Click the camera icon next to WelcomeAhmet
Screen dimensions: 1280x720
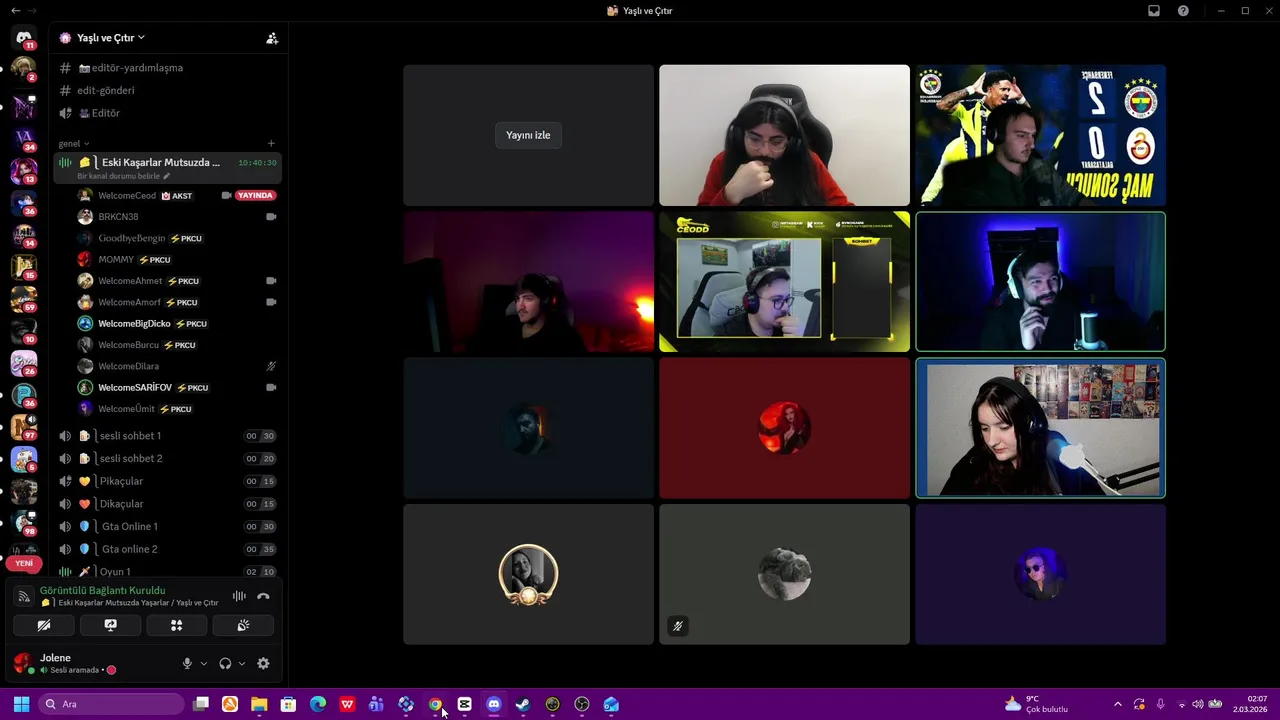[271, 281]
